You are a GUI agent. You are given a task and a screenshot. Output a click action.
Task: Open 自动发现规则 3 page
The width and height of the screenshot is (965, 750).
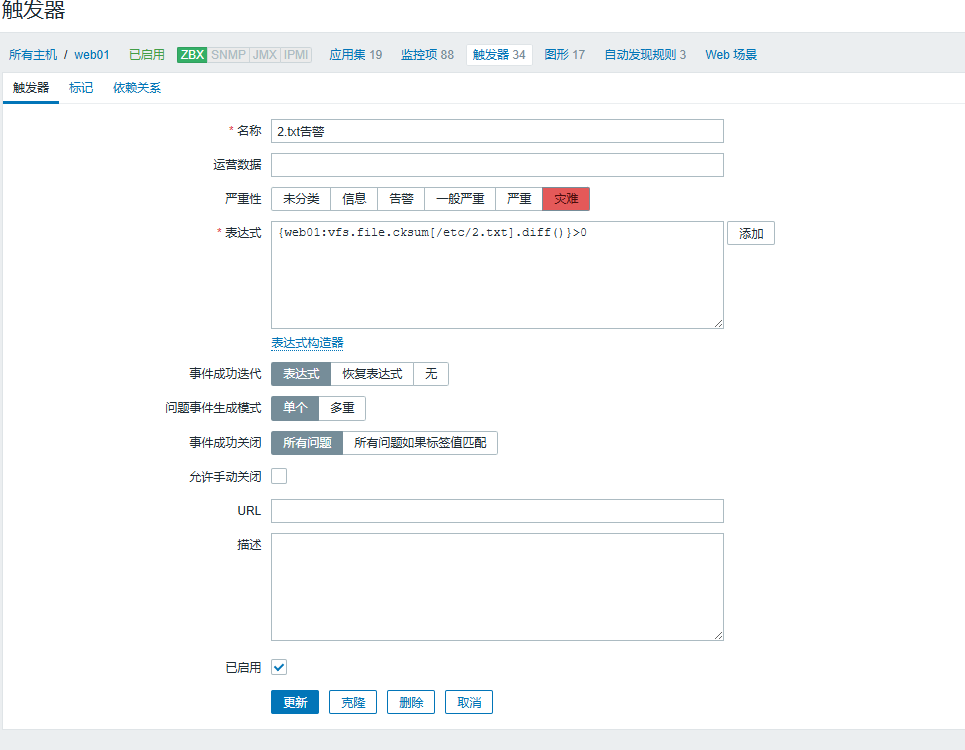[645, 55]
